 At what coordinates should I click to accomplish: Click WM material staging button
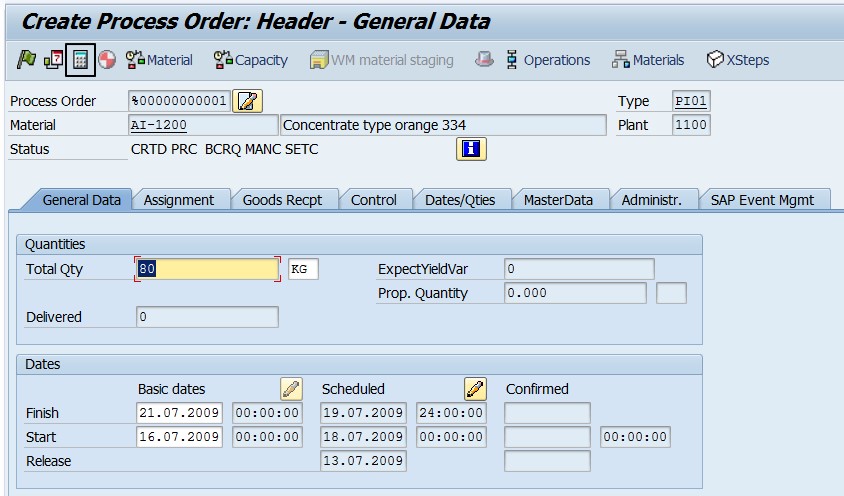pyautogui.click(x=382, y=60)
